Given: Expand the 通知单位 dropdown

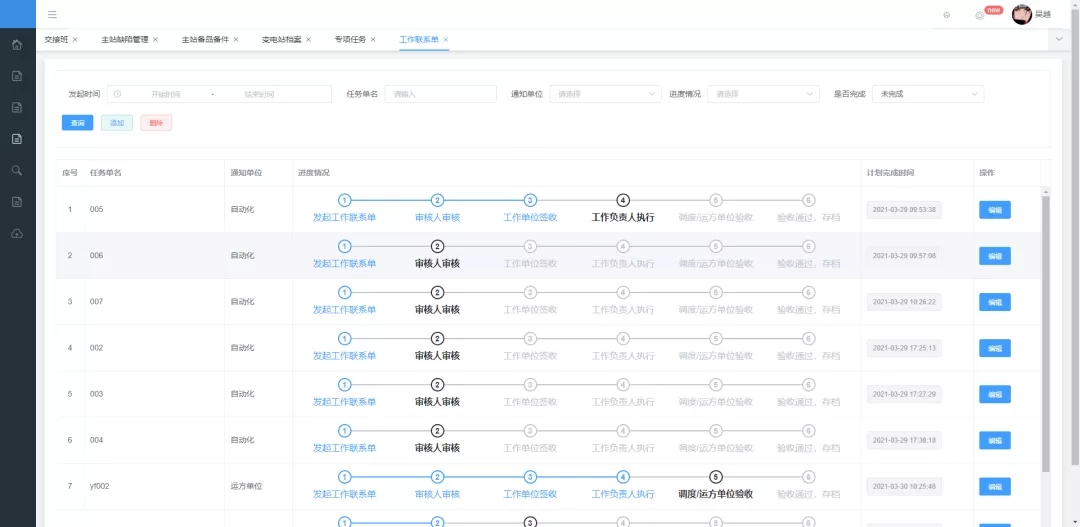Looking at the screenshot, I should coord(604,94).
